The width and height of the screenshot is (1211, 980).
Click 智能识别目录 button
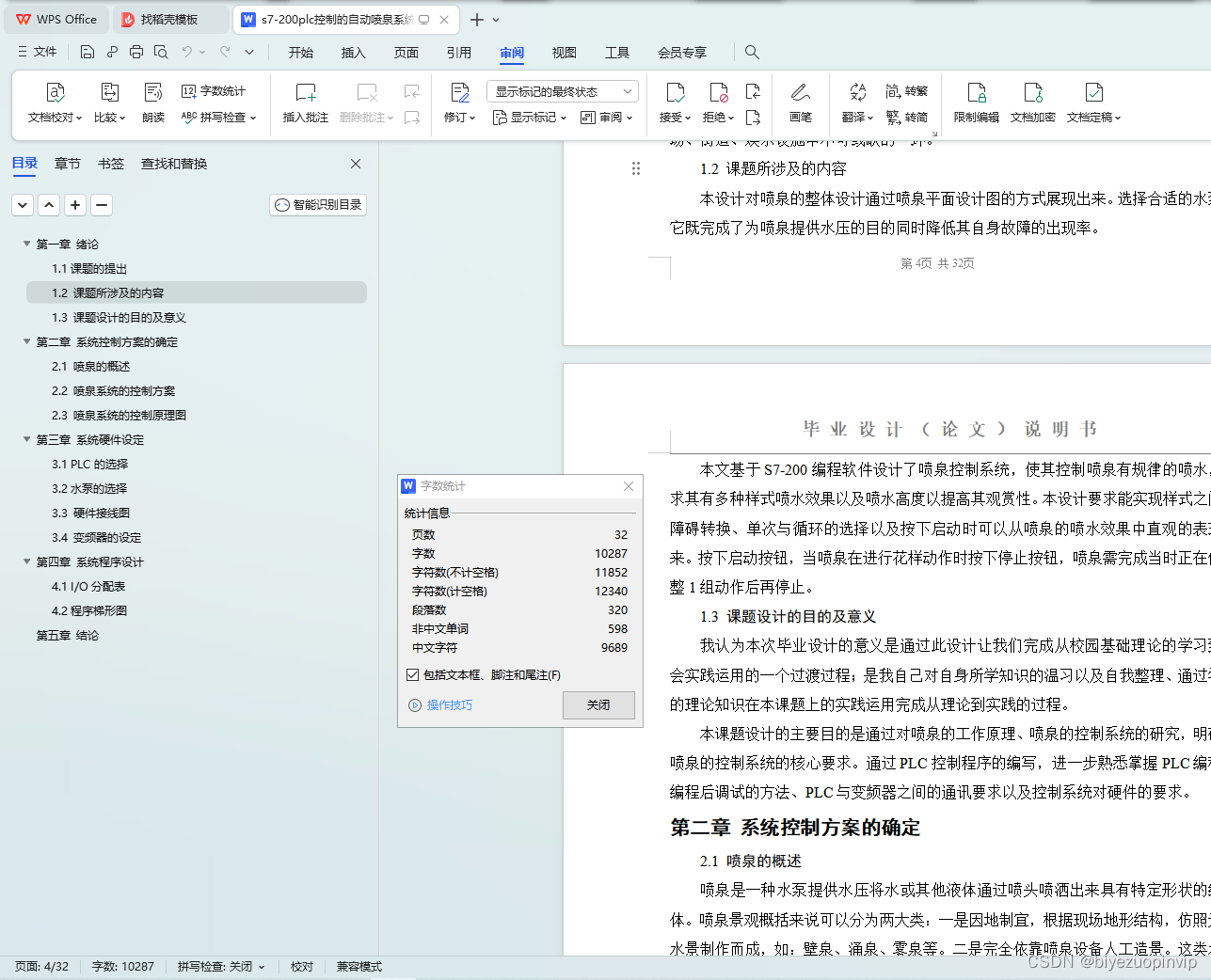(318, 204)
